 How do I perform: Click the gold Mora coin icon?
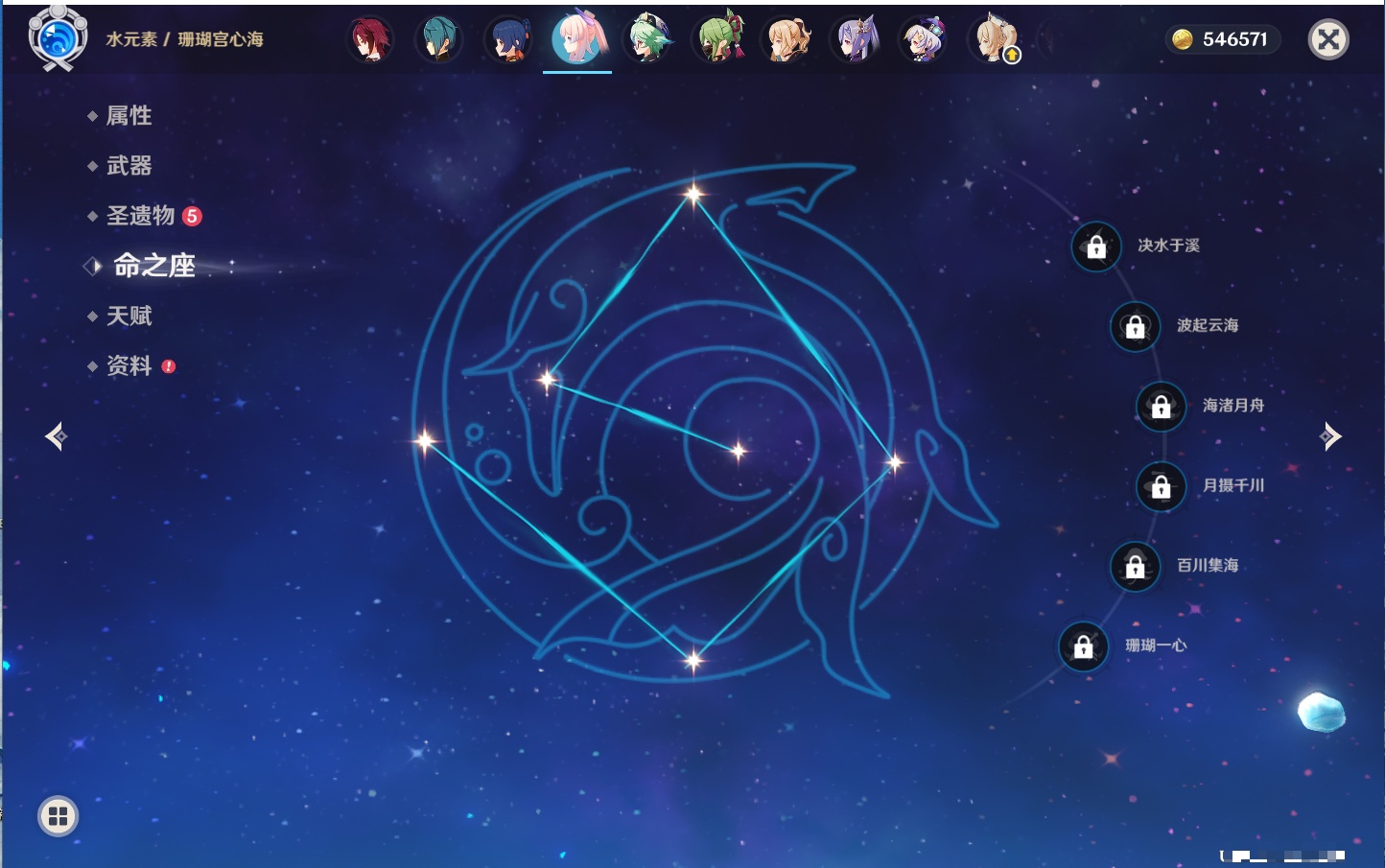click(x=1183, y=39)
